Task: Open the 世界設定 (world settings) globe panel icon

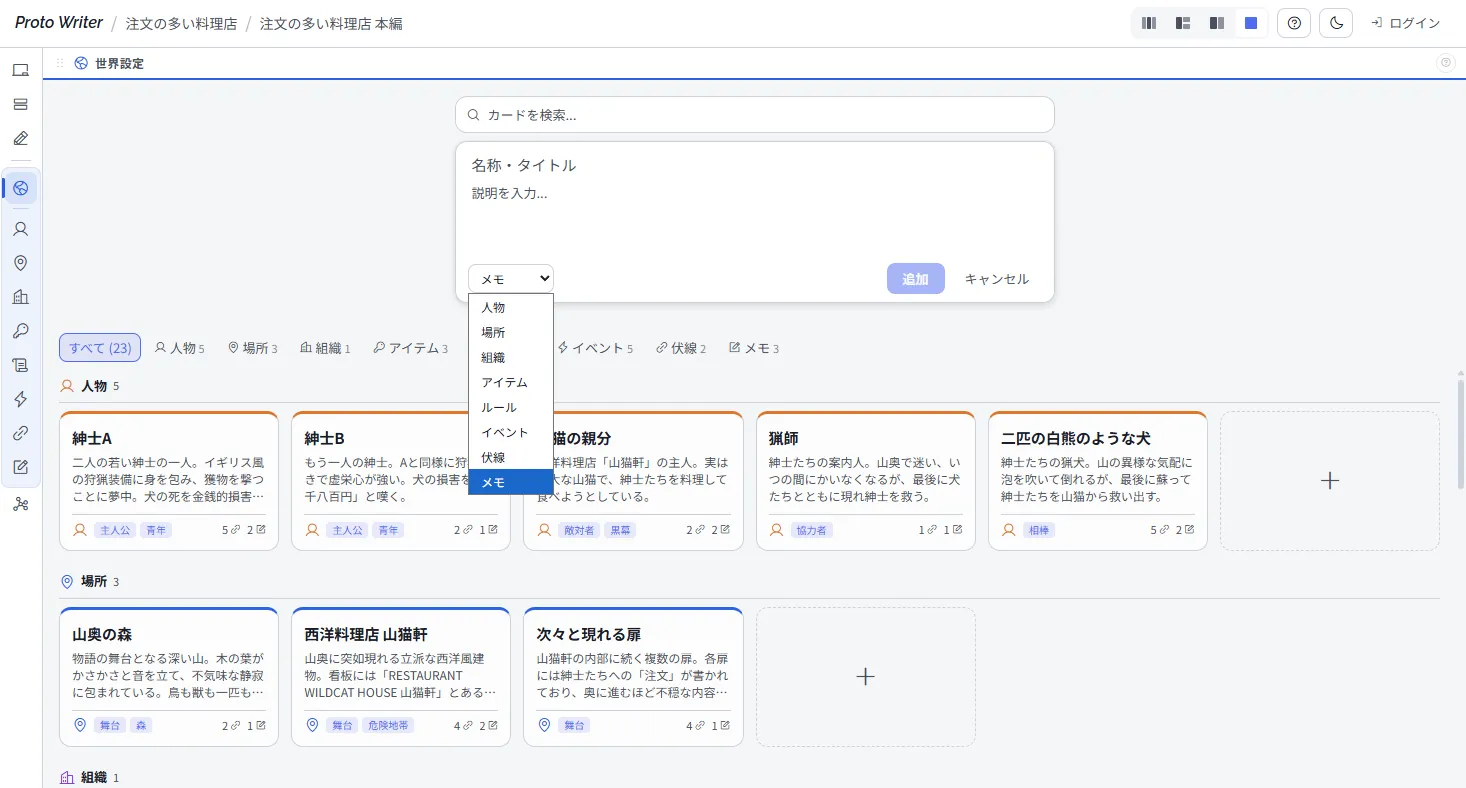Action: pos(21,187)
